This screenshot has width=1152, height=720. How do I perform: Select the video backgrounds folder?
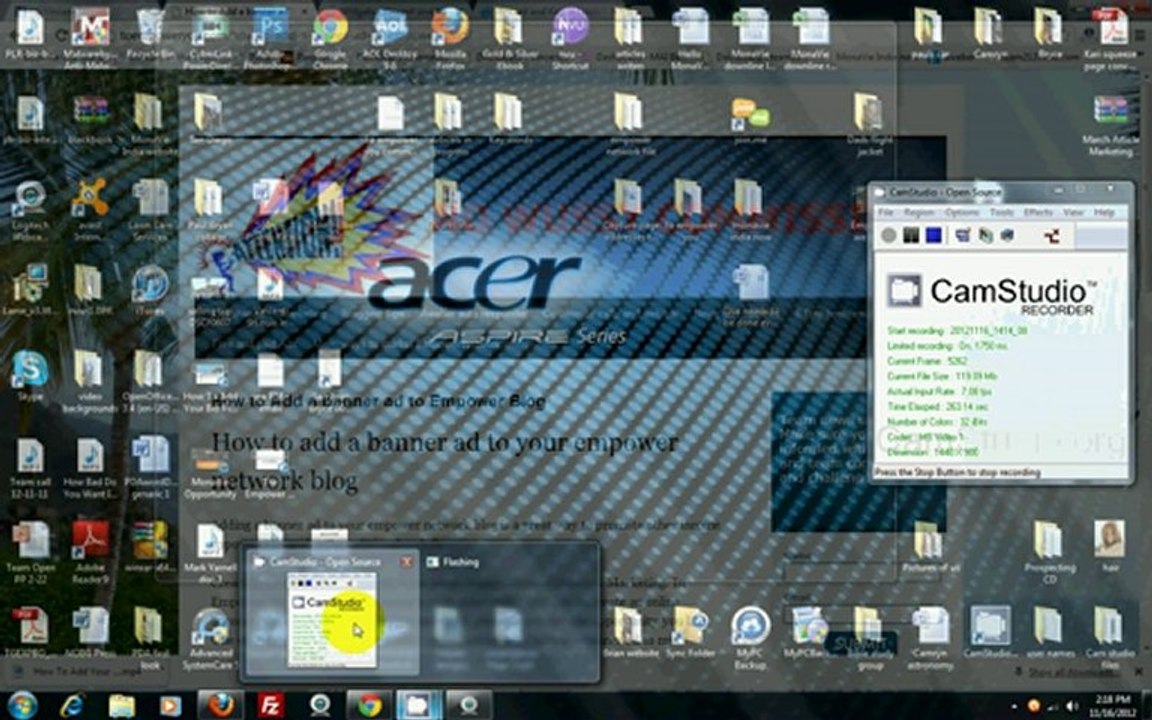pyautogui.click(x=90, y=381)
